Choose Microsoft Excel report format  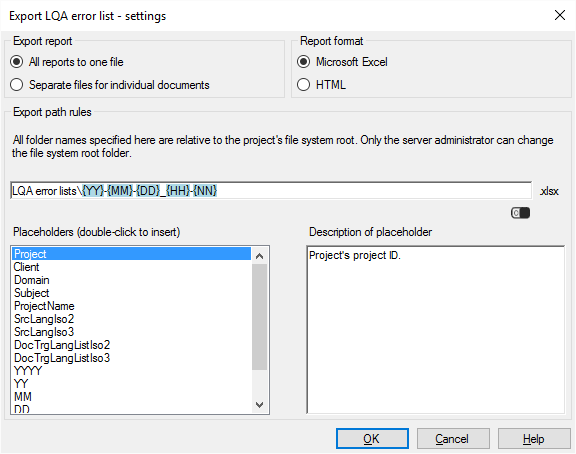[343, 62]
